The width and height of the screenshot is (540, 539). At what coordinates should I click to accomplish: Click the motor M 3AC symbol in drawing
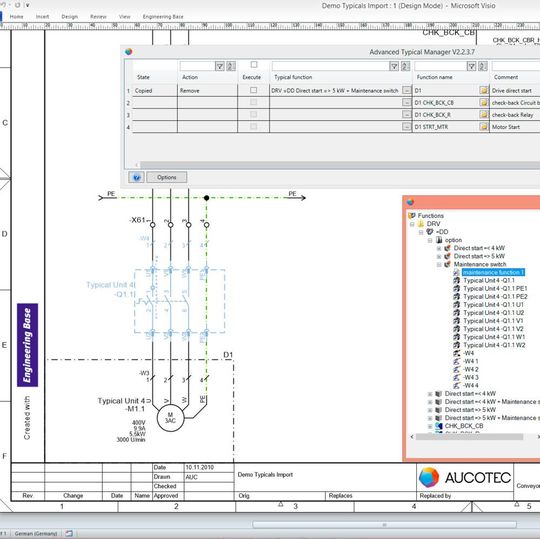(x=170, y=418)
